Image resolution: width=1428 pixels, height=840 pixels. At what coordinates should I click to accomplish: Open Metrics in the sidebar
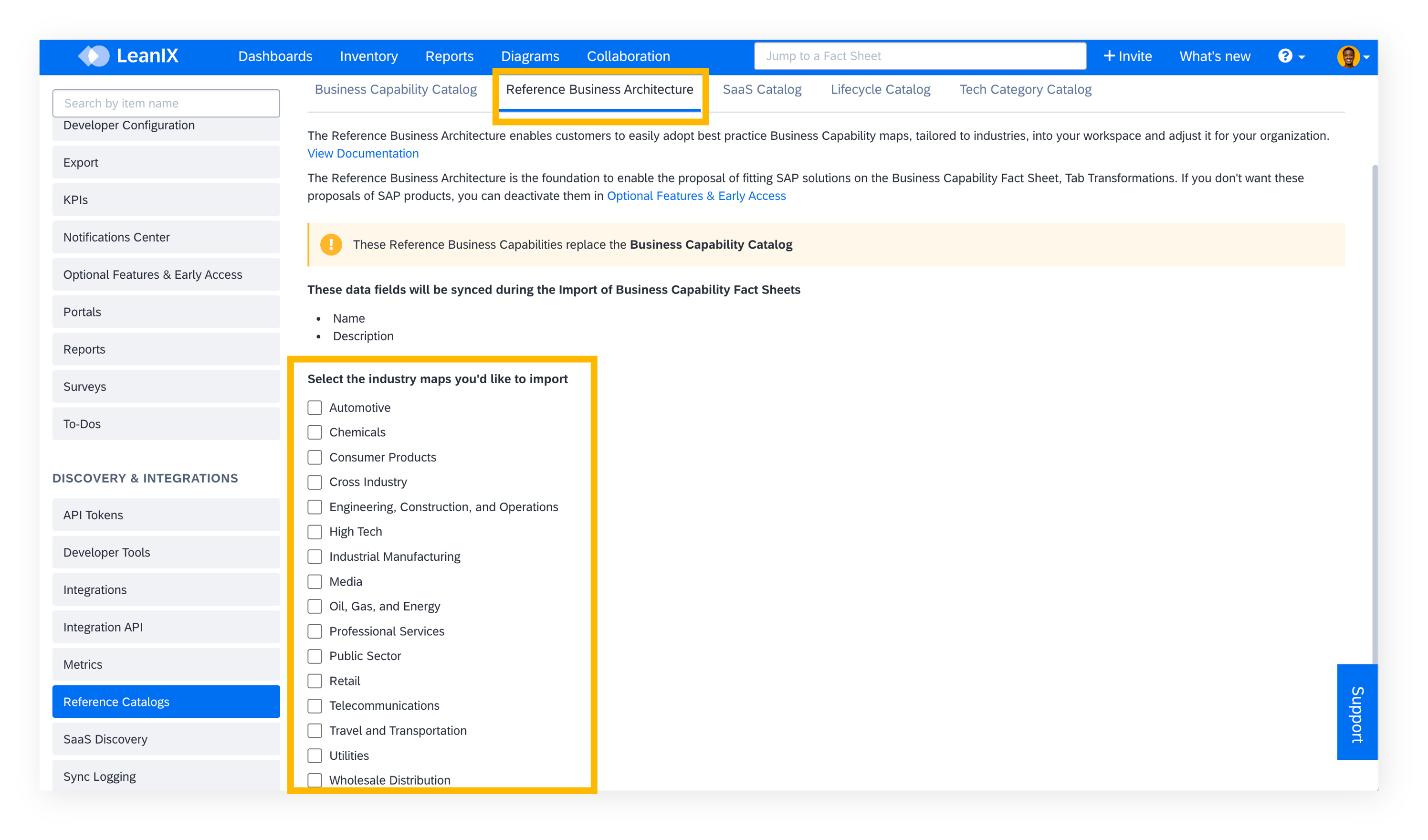click(166, 665)
